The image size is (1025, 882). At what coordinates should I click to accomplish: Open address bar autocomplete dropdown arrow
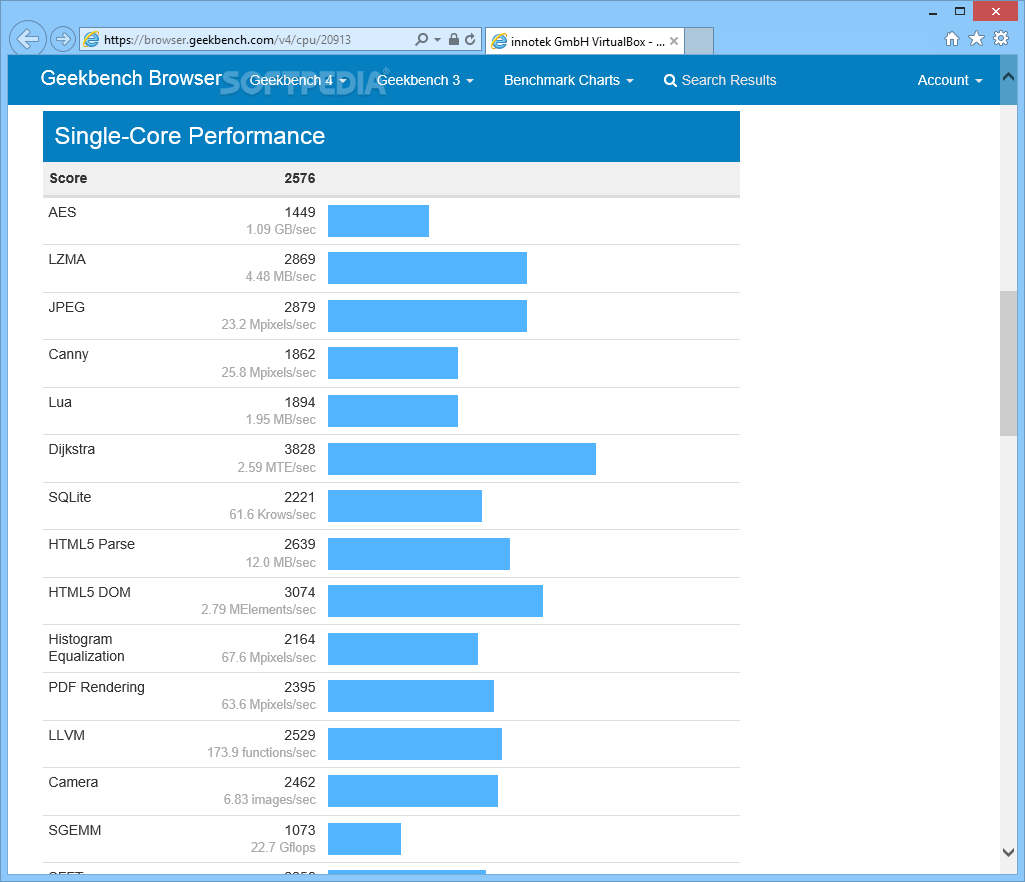pyautogui.click(x=437, y=40)
